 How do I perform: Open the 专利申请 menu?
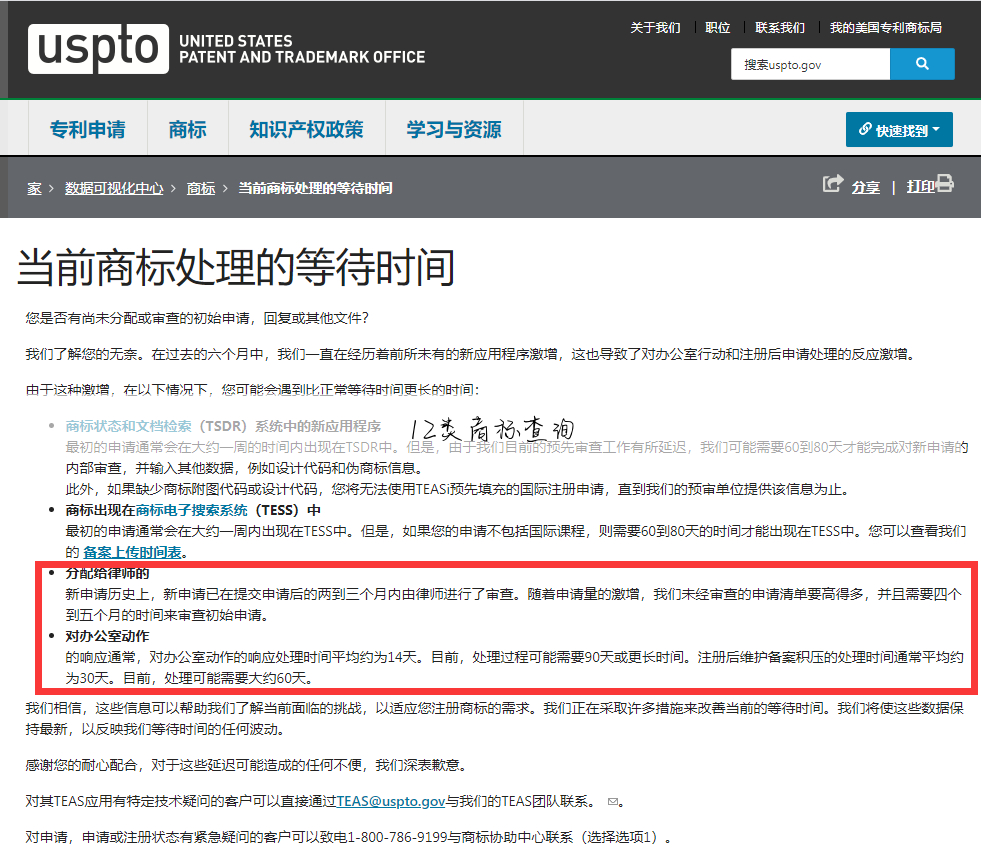pyautogui.click(x=88, y=130)
